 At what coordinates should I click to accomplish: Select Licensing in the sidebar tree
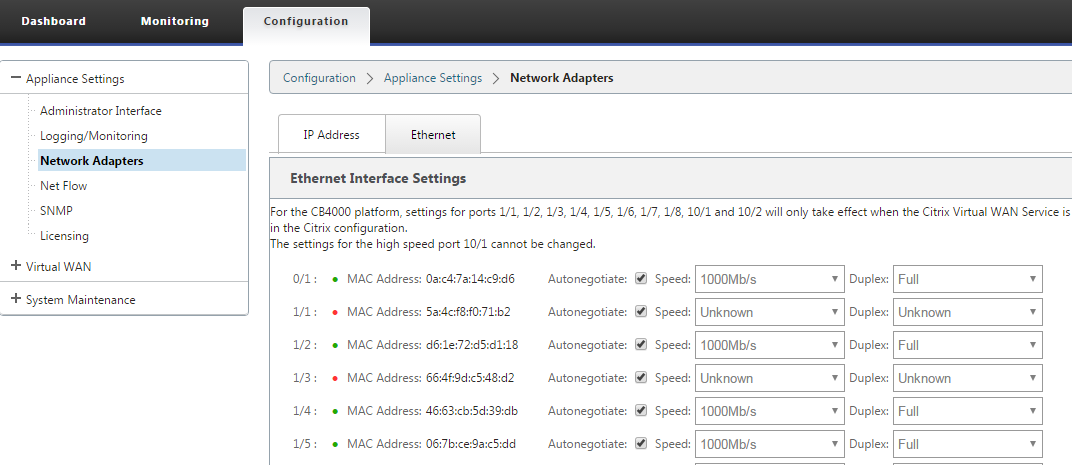[64, 236]
